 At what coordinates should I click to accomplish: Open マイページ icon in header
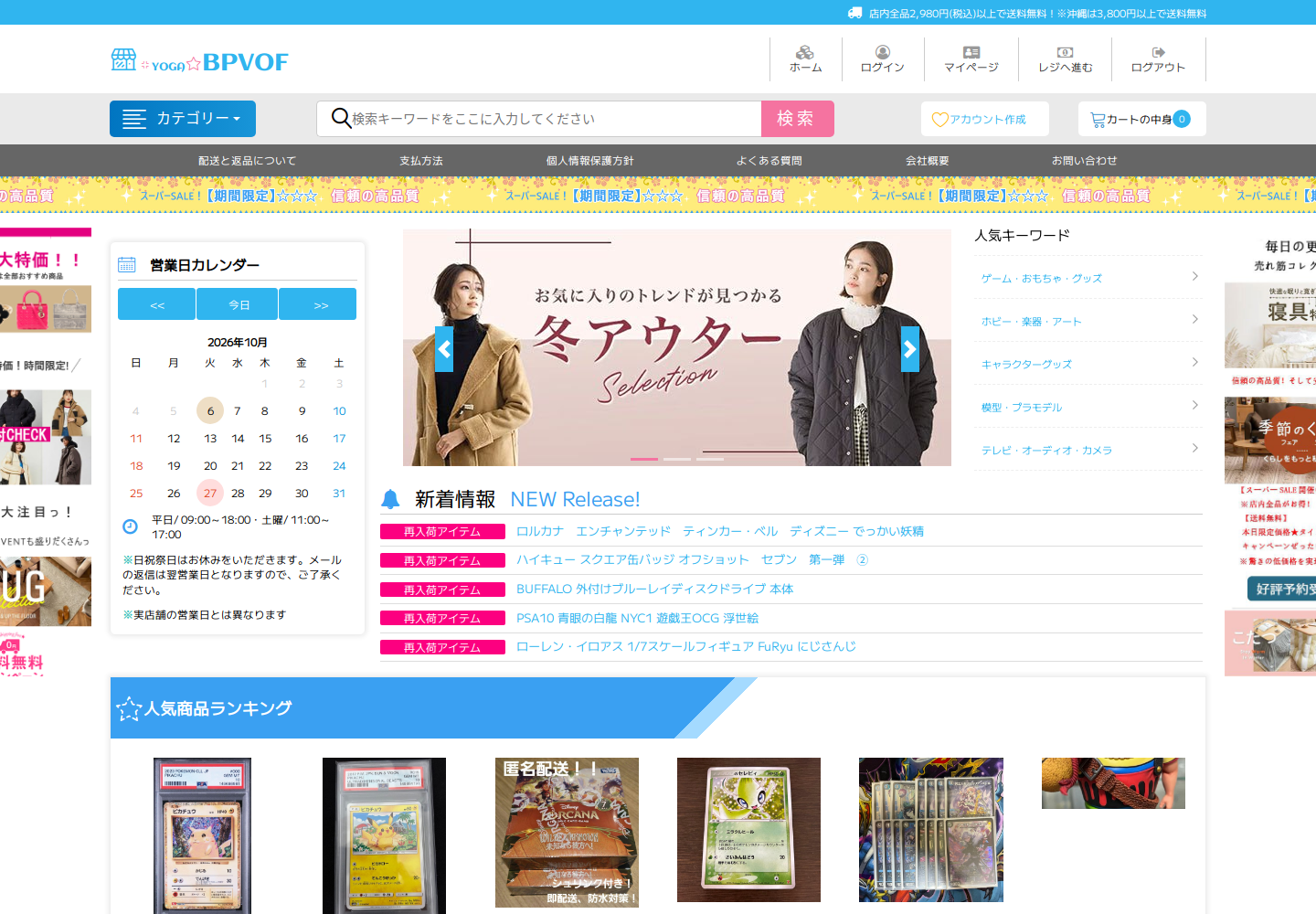point(971,52)
